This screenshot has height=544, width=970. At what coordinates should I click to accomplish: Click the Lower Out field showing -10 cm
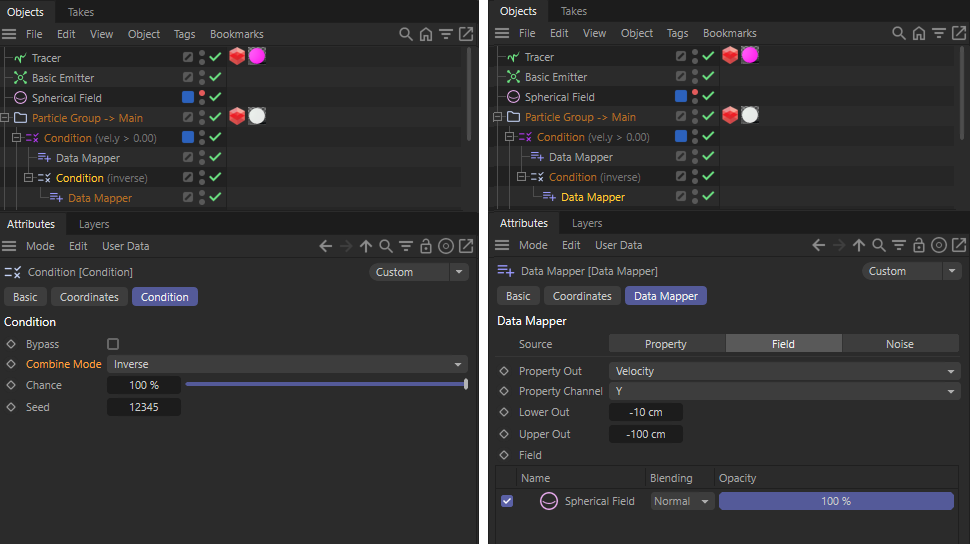[646, 412]
